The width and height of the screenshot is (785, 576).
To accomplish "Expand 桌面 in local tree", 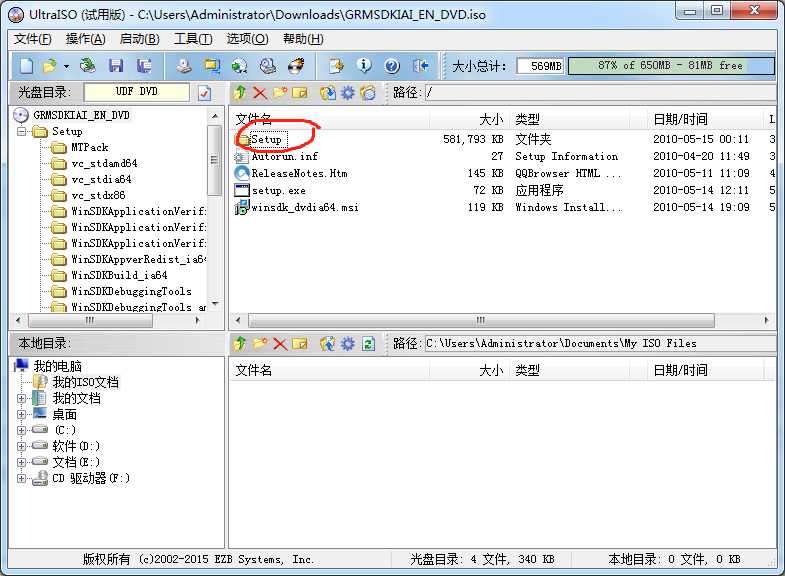I will point(21,415).
